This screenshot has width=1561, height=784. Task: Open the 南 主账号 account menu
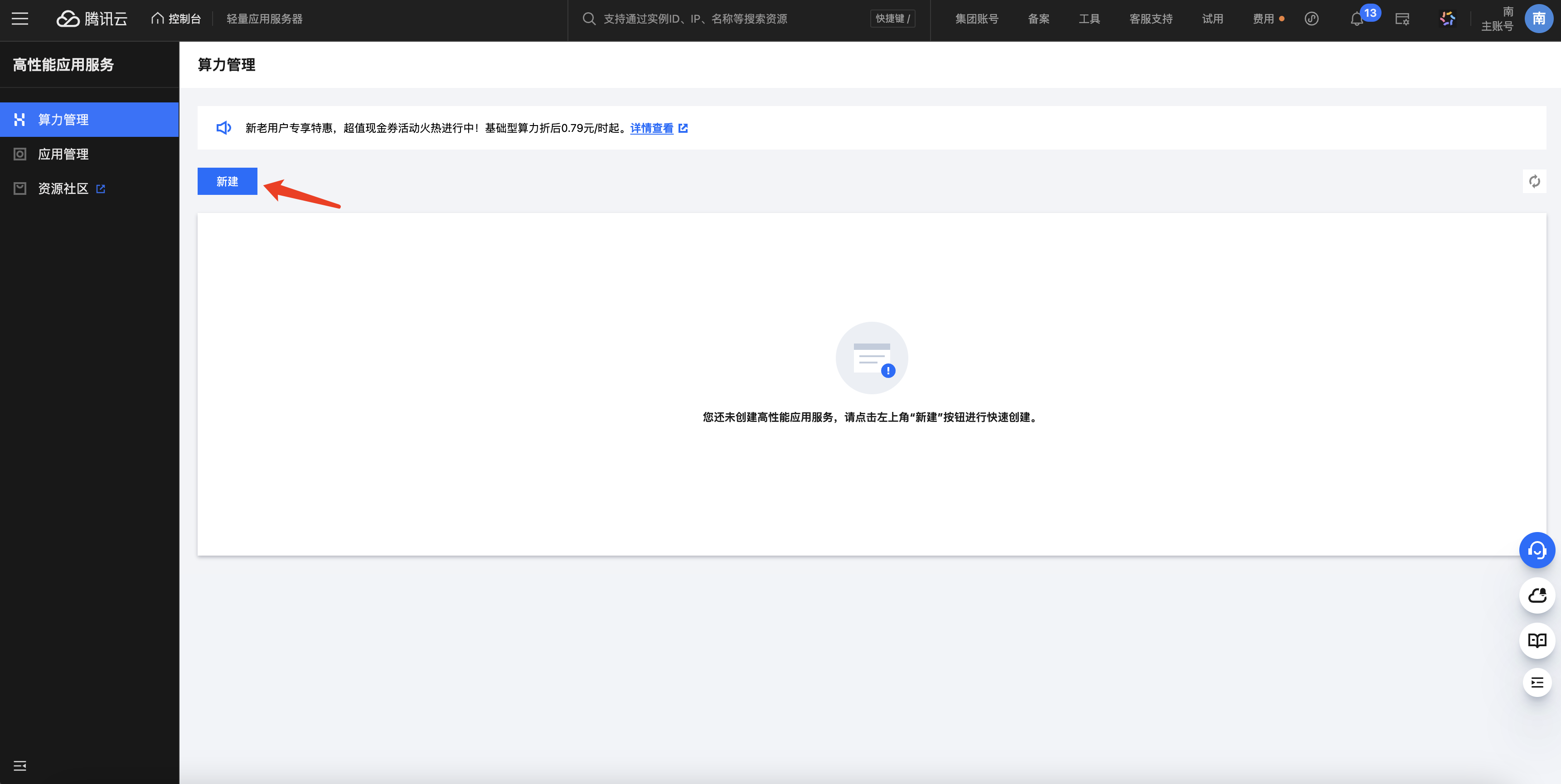point(1498,19)
